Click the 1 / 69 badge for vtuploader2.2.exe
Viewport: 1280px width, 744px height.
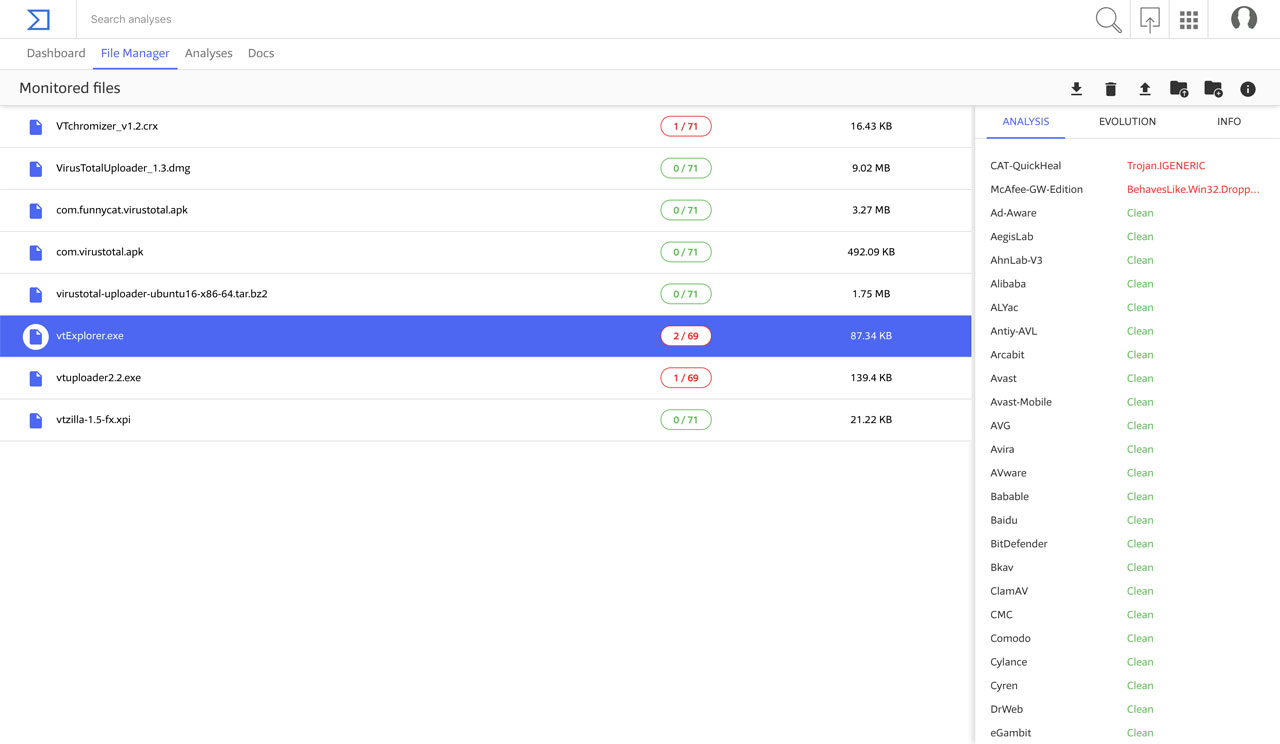686,378
